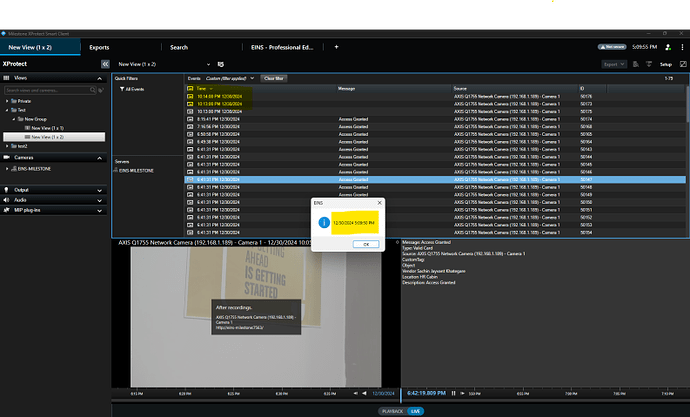Click the Cameras panel icon
The image size is (690, 417).
pos(8,157)
